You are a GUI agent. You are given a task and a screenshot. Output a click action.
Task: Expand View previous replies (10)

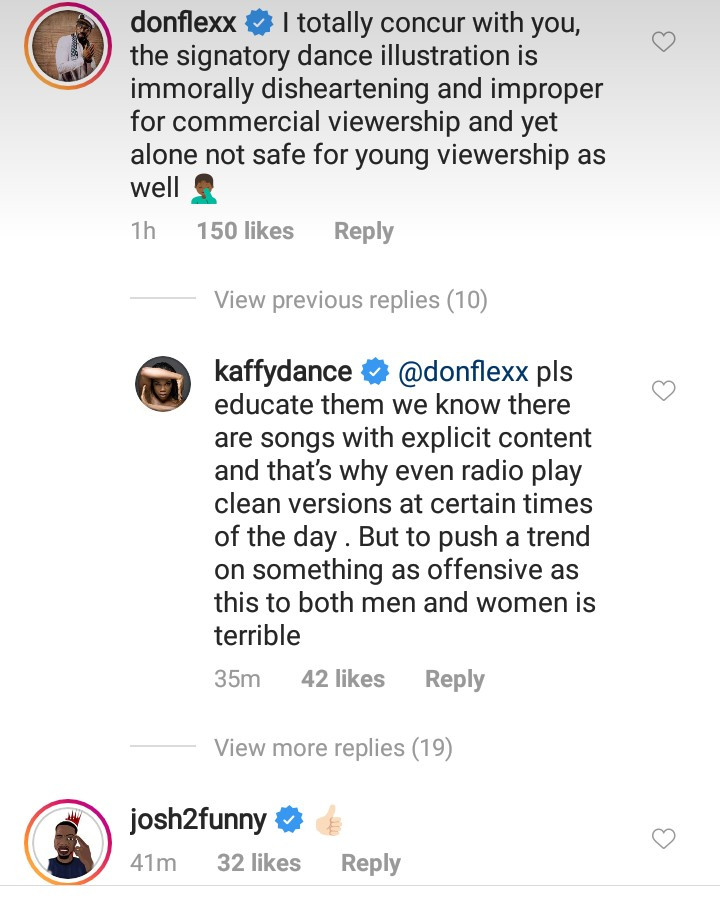point(350,300)
